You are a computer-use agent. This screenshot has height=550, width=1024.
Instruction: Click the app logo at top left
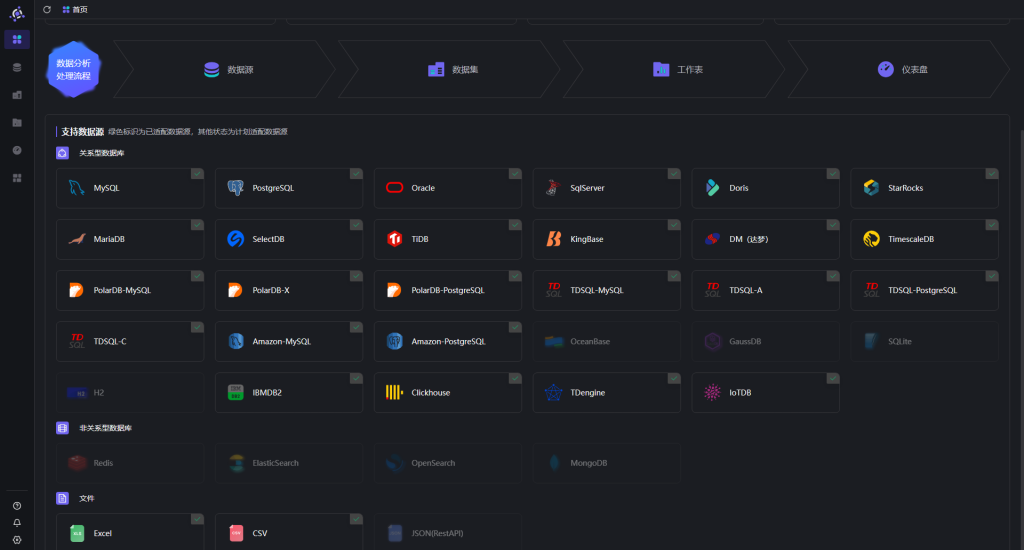(x=17, y=13)
